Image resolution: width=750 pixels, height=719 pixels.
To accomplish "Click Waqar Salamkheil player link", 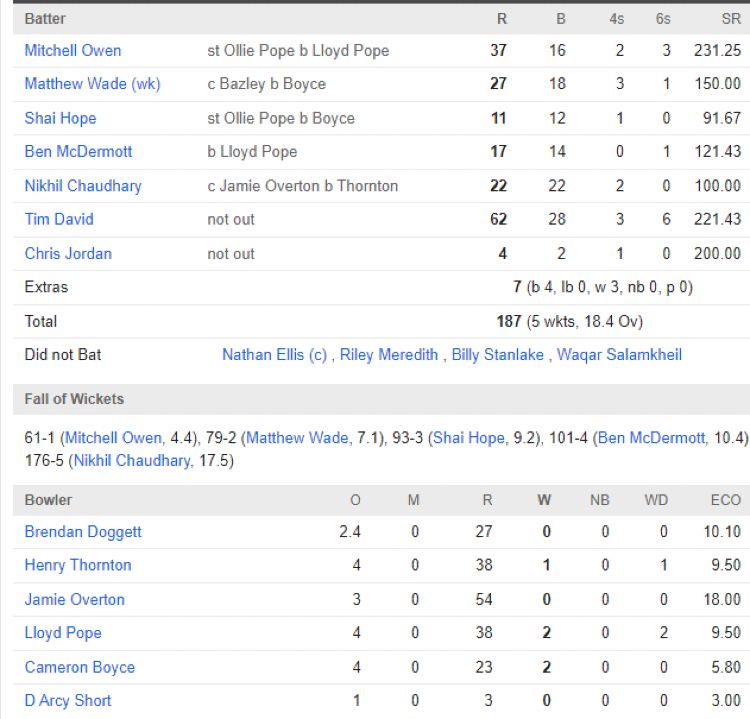I will tap(619, 354).
